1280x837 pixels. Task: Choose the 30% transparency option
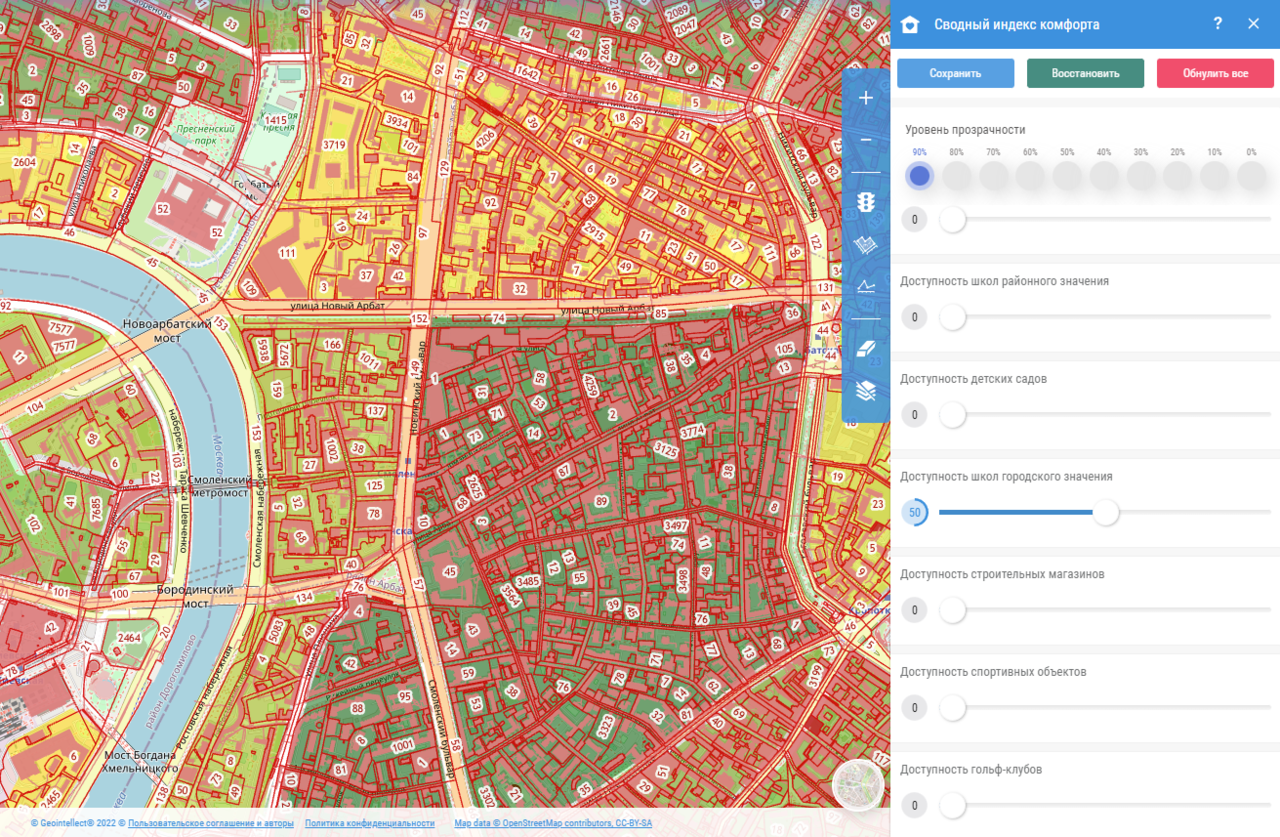1141,177
